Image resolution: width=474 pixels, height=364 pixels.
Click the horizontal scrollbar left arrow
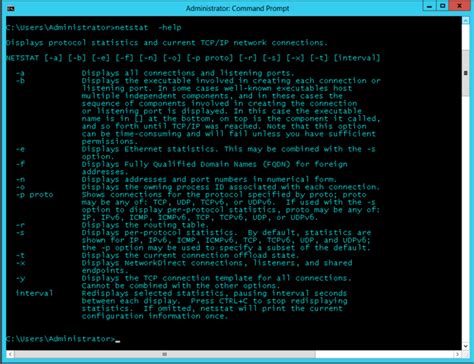[10, 354]
